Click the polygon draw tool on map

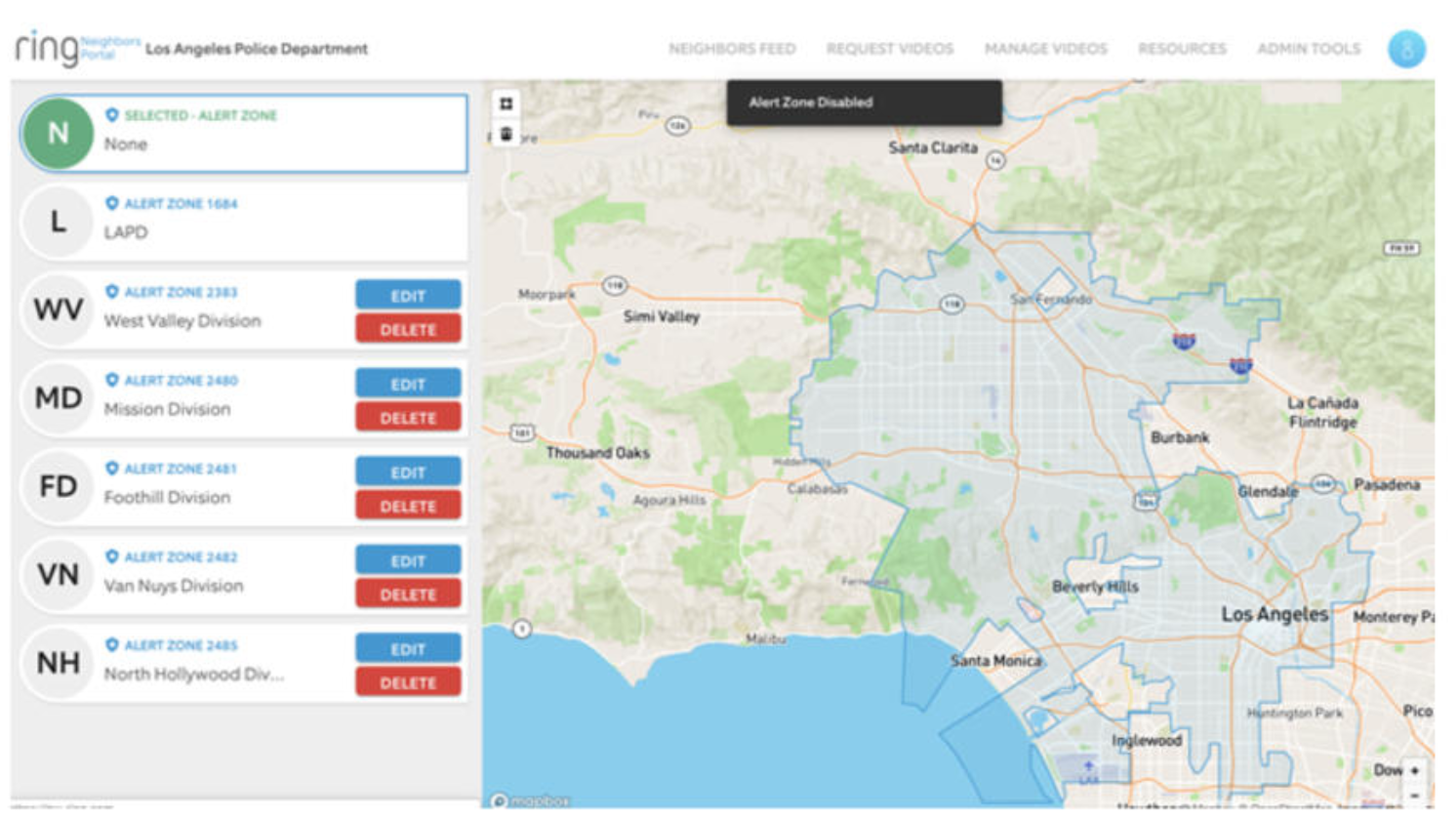coord(506,103)
